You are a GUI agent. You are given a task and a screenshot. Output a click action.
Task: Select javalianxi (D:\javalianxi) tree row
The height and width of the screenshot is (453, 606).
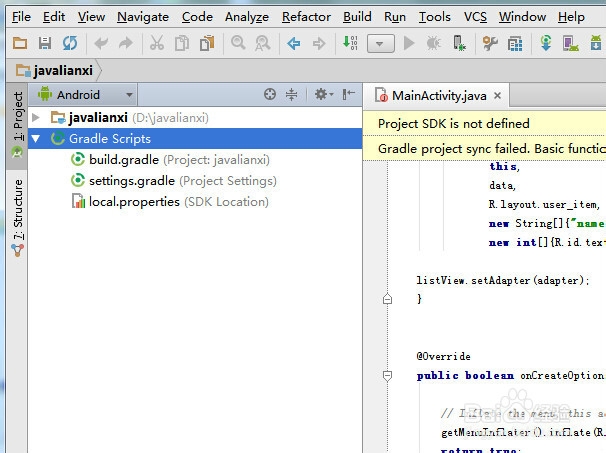coord(195,117)
